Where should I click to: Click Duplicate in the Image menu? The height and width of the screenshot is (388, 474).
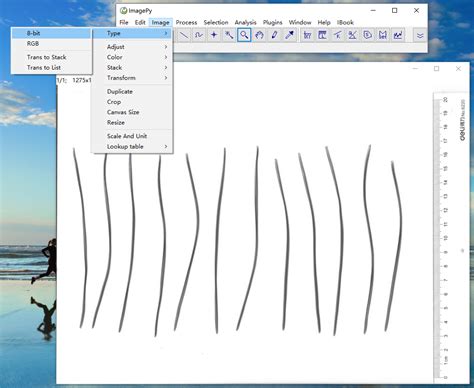(132, 92)
